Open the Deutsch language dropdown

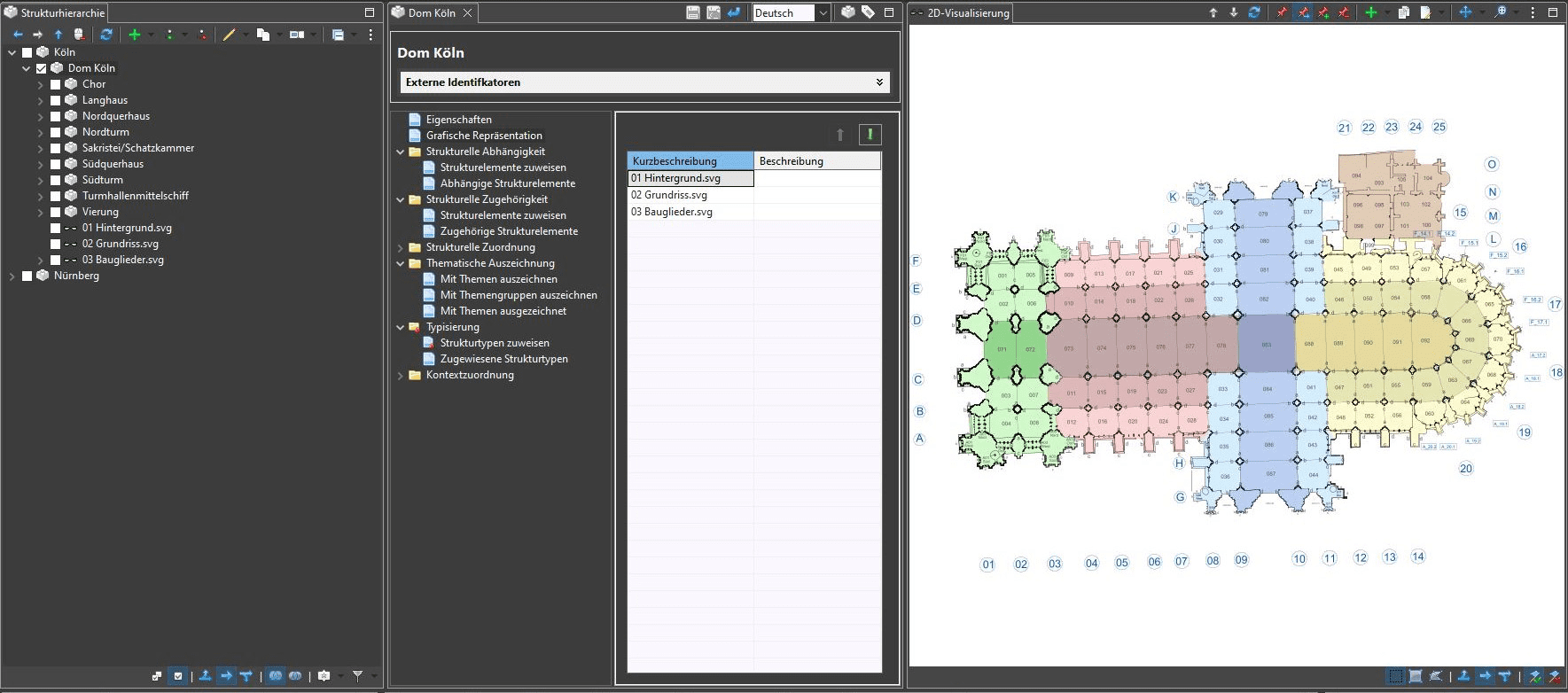pyautogui.click(x=823, y=13)
